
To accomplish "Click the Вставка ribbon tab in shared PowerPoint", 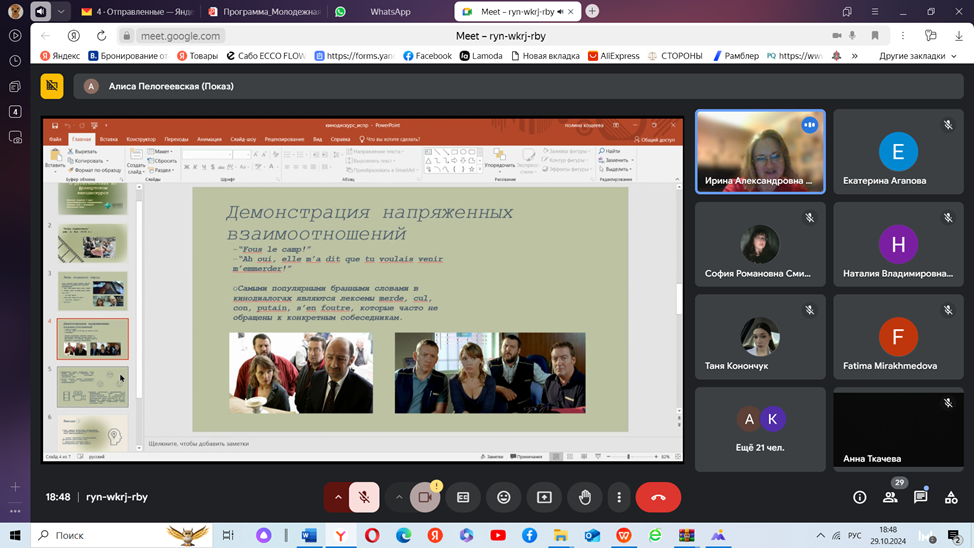I will click(109, 139).
